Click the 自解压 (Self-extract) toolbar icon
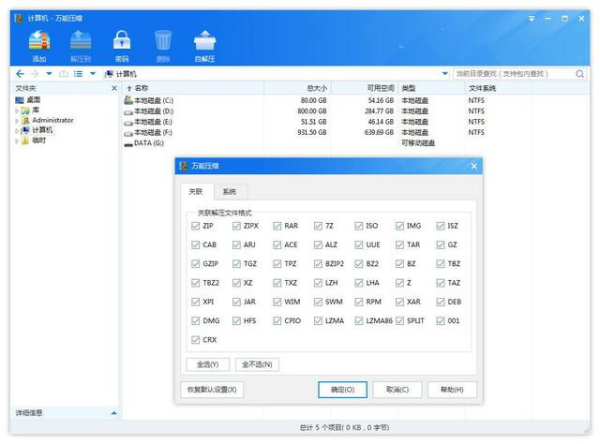 [x=205, y=40]
